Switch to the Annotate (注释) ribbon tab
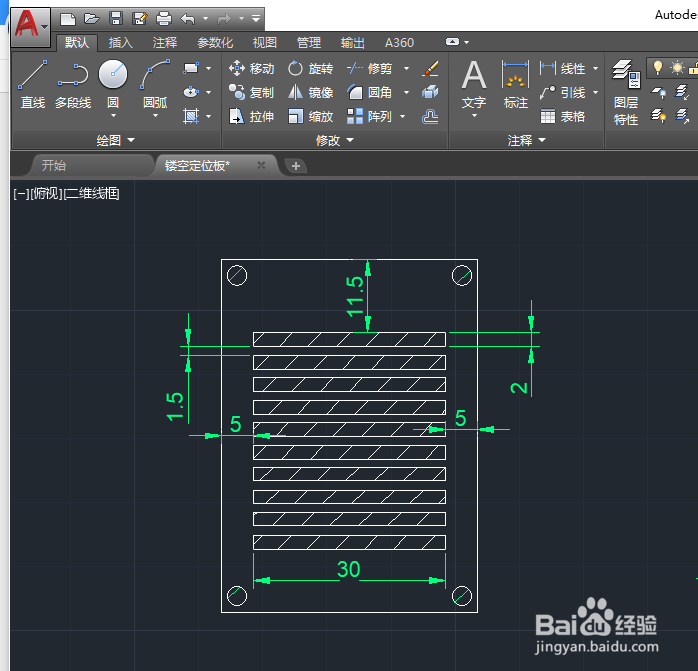The height and width of the screenshot is (671, 698). coord(165,43)
